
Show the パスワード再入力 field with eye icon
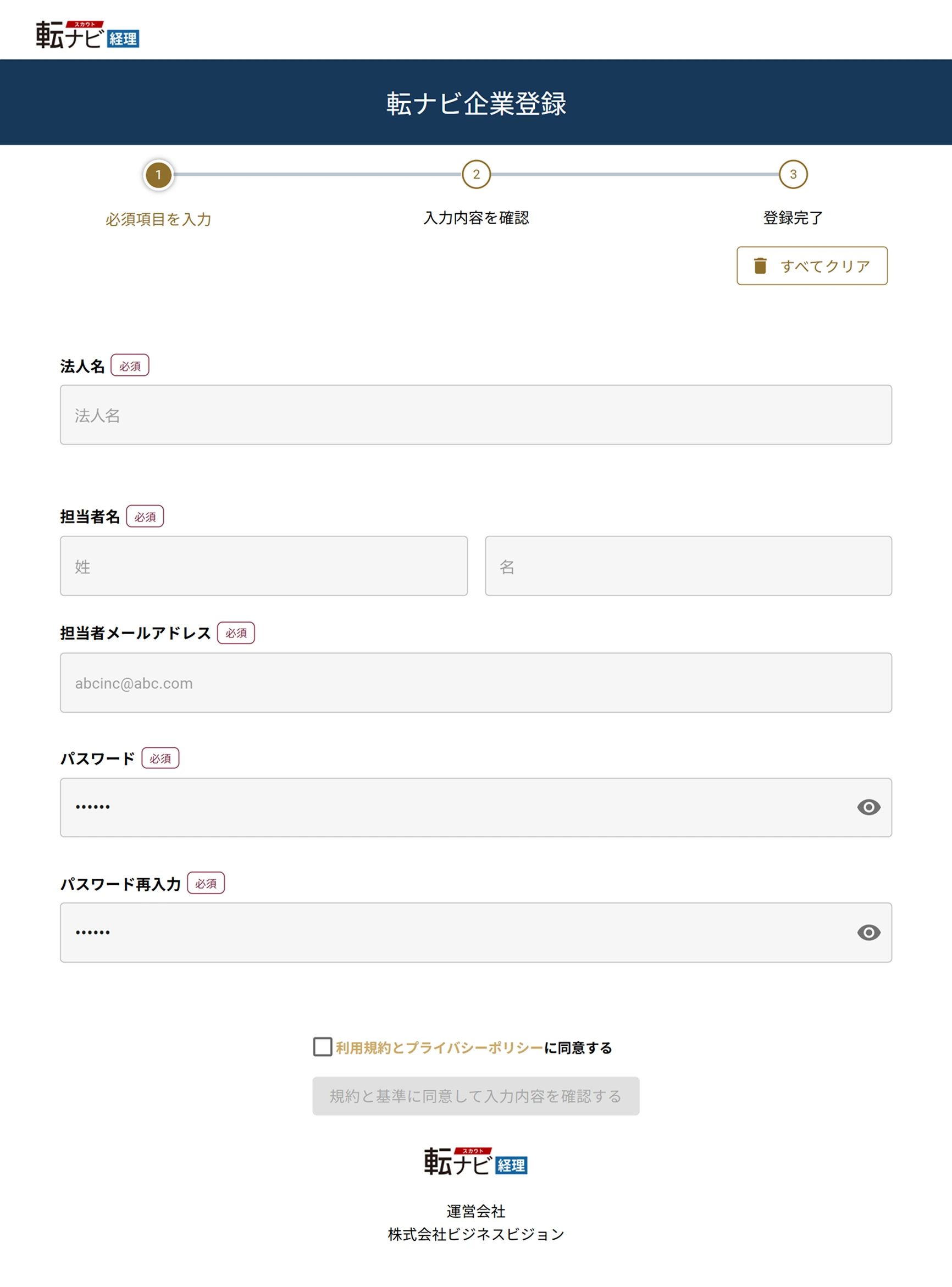click(868, 933)
